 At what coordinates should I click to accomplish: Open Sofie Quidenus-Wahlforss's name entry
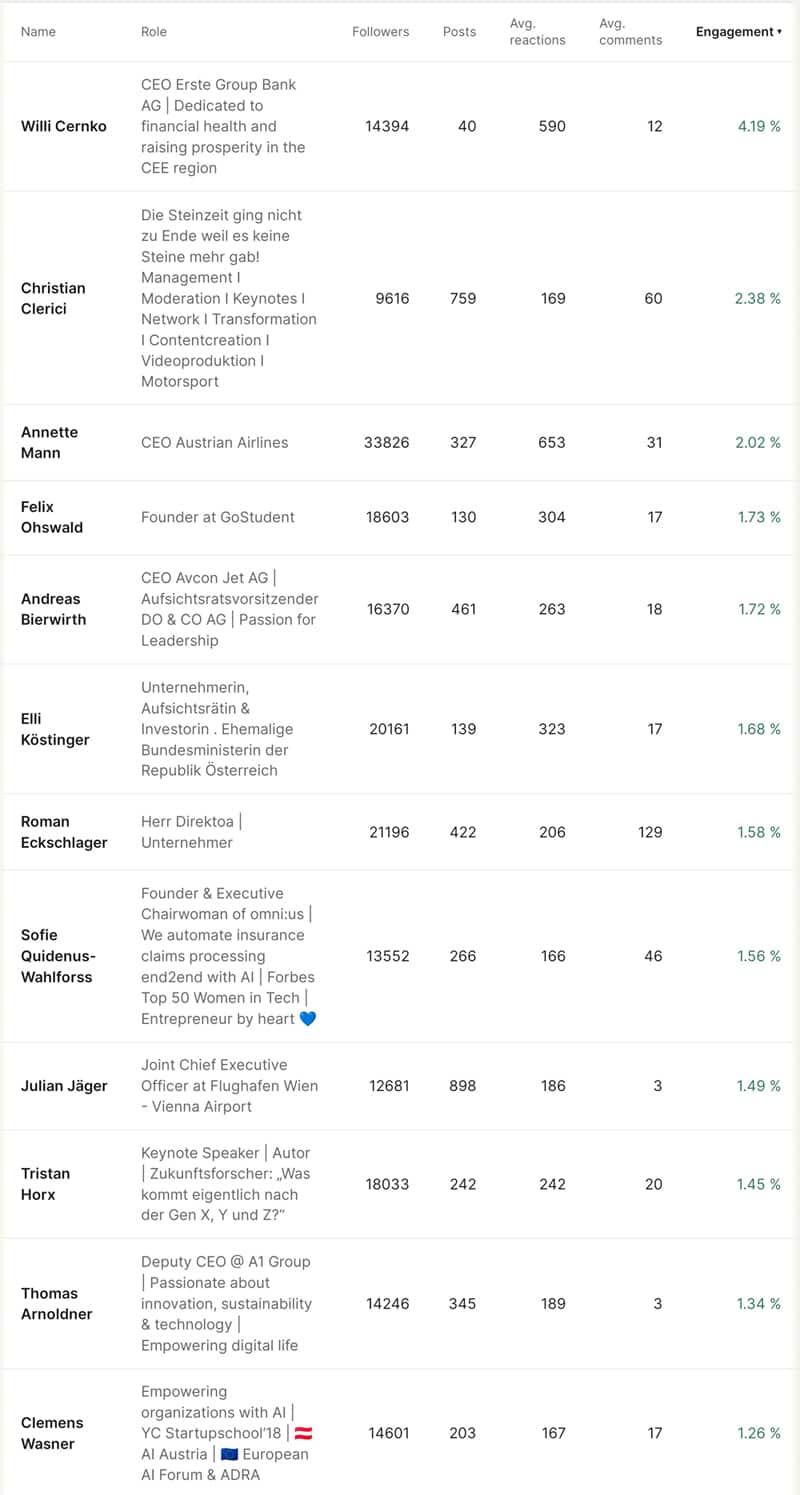57,956
